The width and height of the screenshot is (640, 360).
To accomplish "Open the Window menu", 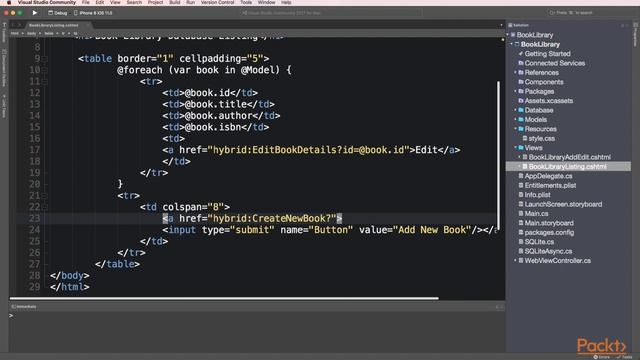I will (266, 2).
